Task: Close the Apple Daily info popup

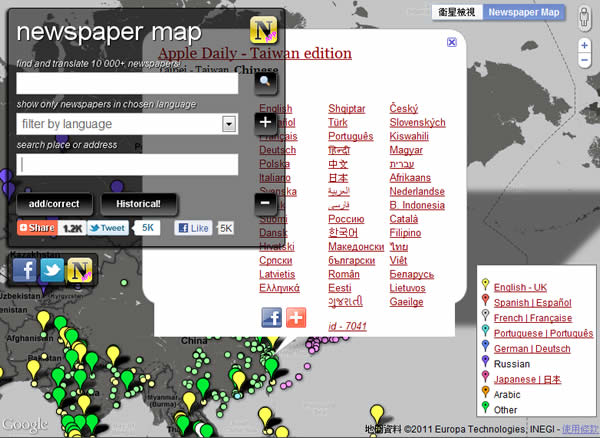Action: (452, 42)
